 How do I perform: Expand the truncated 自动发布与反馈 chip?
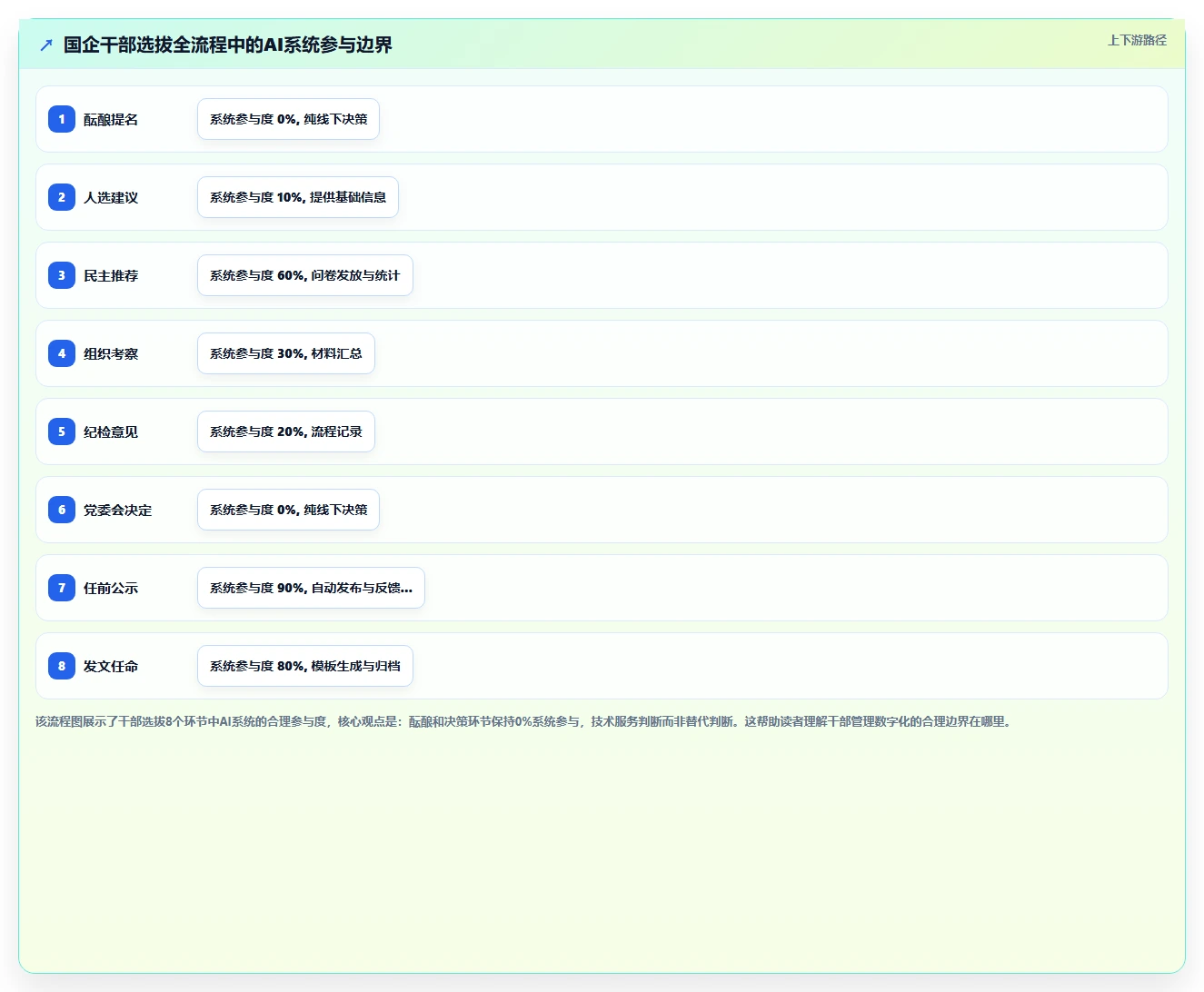[x=311, y=588]
